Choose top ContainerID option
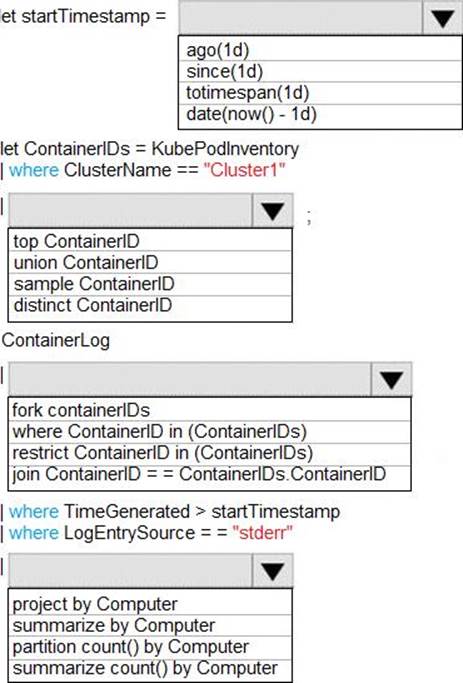The image size is (463, 683). click(x=150, y=241)
